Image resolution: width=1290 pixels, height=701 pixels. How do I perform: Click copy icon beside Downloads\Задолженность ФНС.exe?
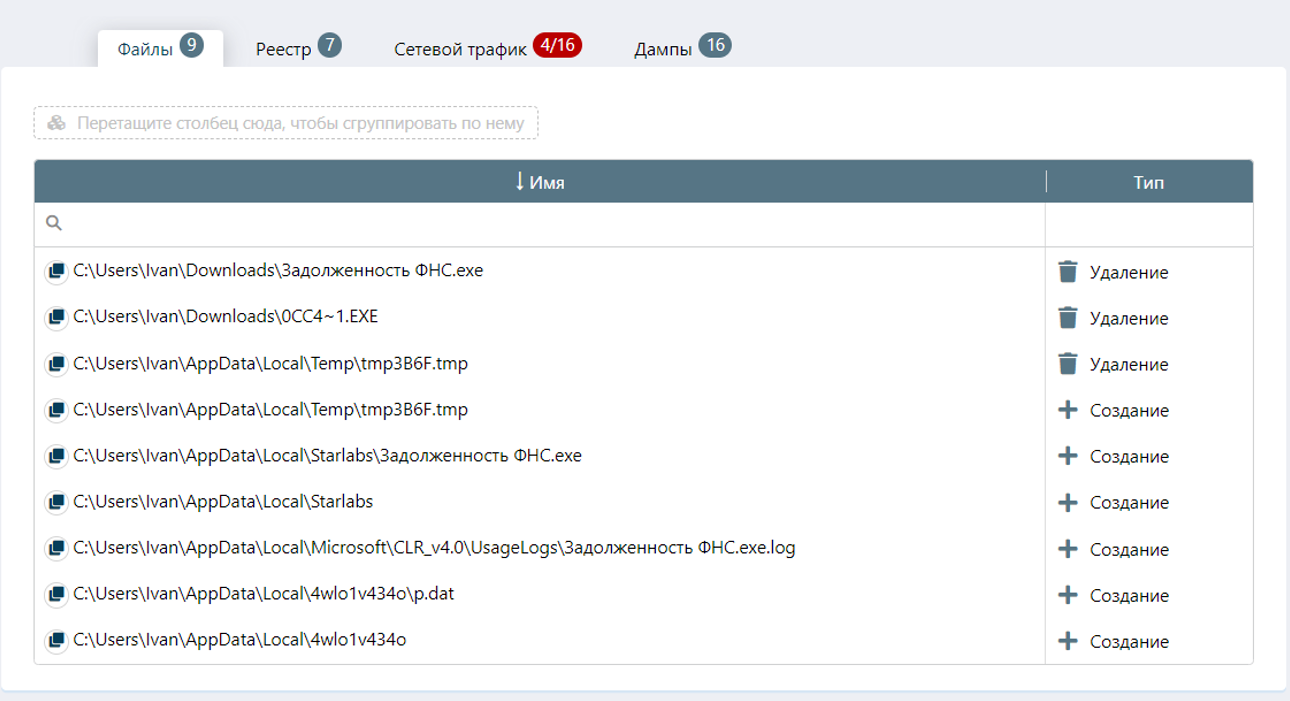coord(57,272)
